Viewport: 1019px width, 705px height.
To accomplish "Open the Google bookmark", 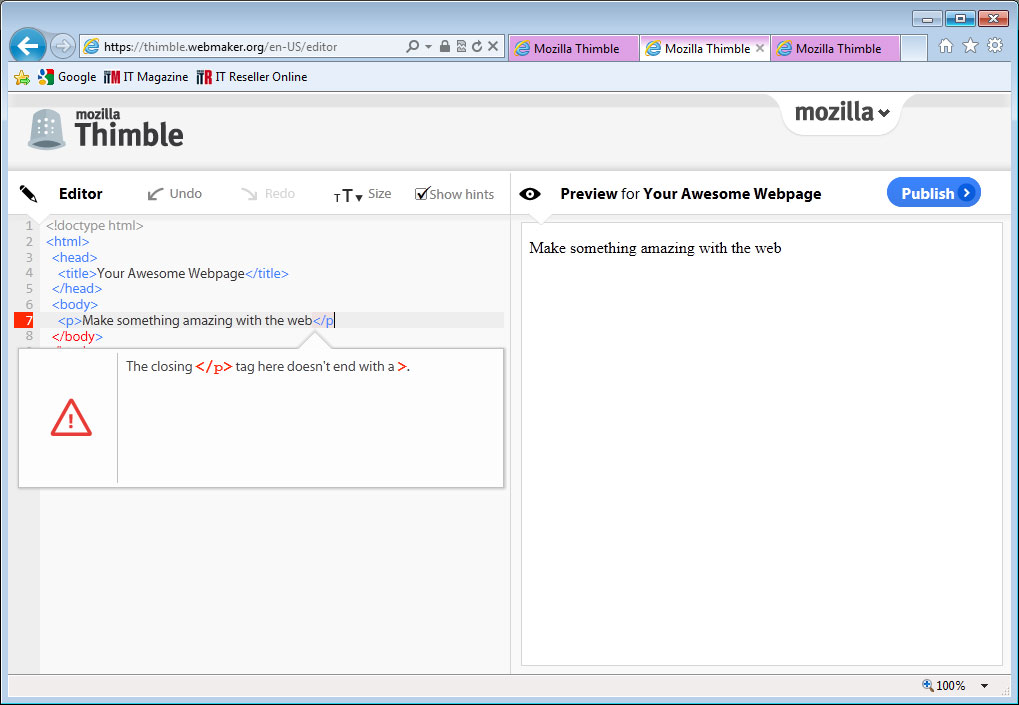I will point(67,77).
